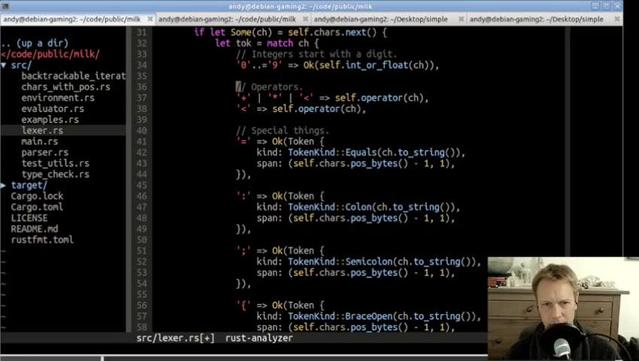Click the '// Integers start with a digit.' comment
The height and width of the screenshot is (361, 639).
tap(316, 54)
